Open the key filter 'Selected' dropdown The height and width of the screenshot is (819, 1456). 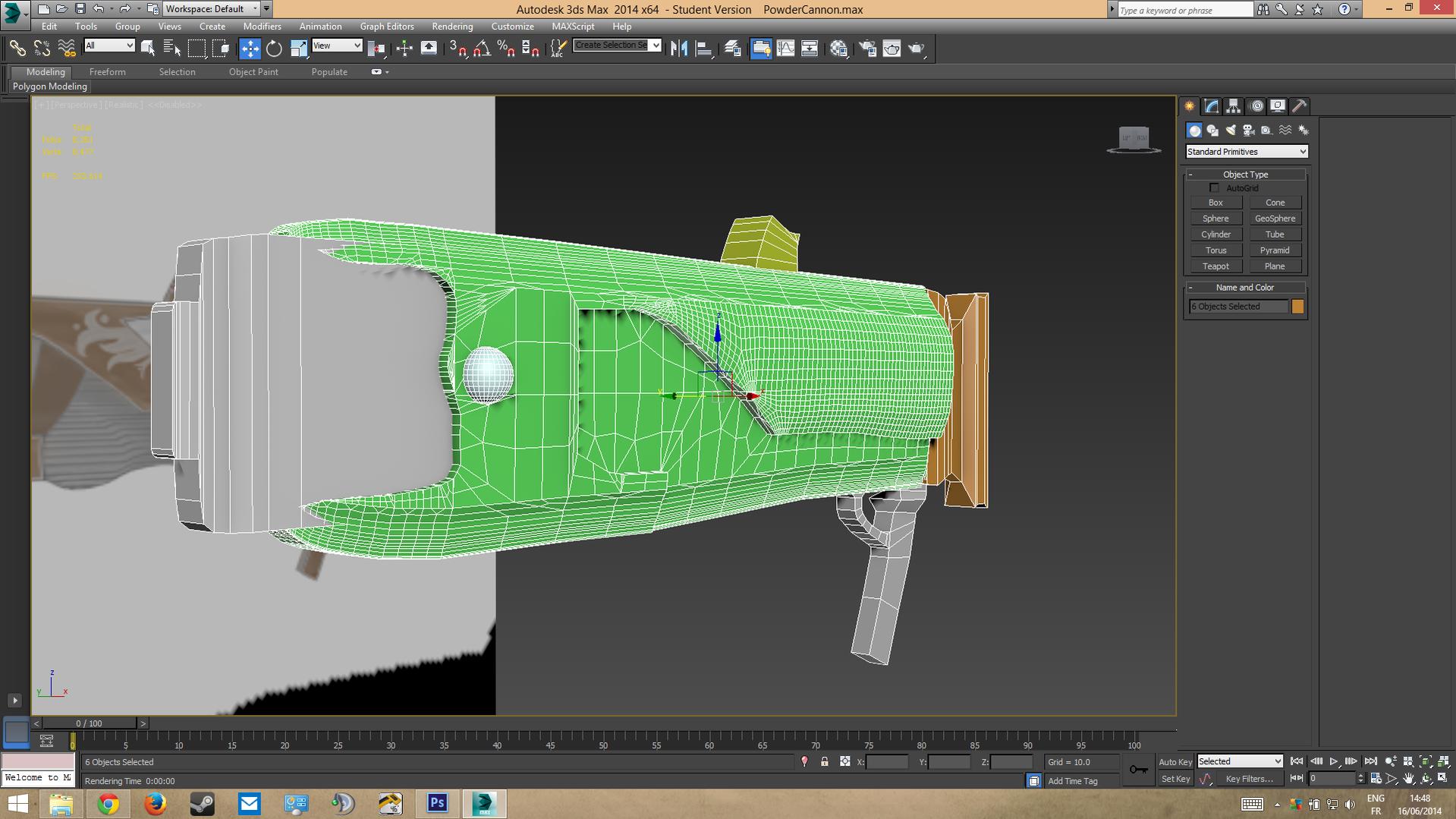click(1240, 761)
